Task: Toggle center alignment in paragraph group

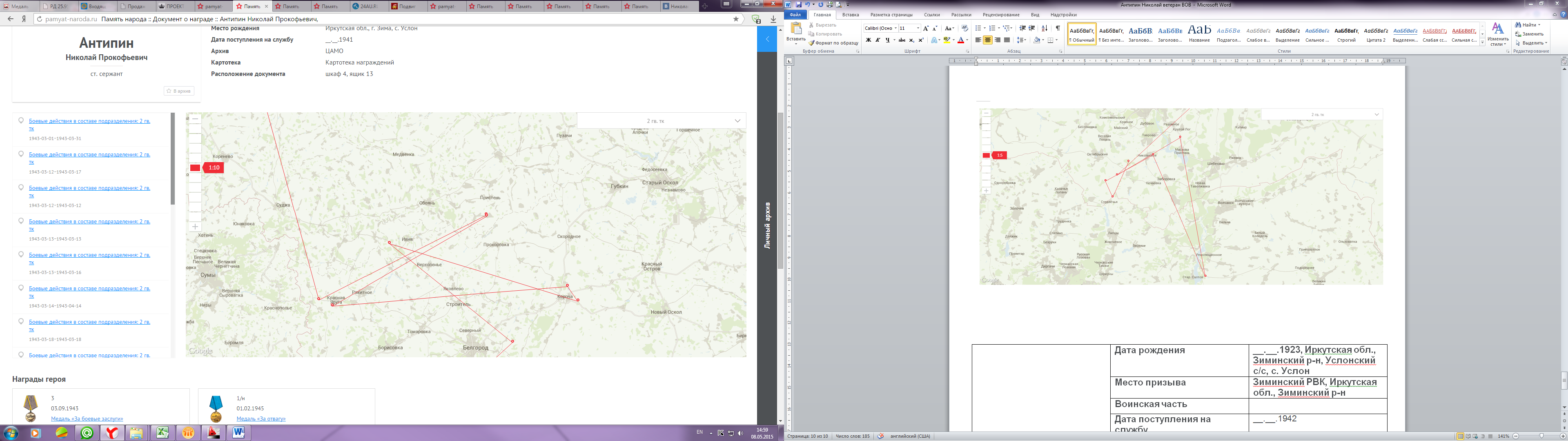Action: 988,40
